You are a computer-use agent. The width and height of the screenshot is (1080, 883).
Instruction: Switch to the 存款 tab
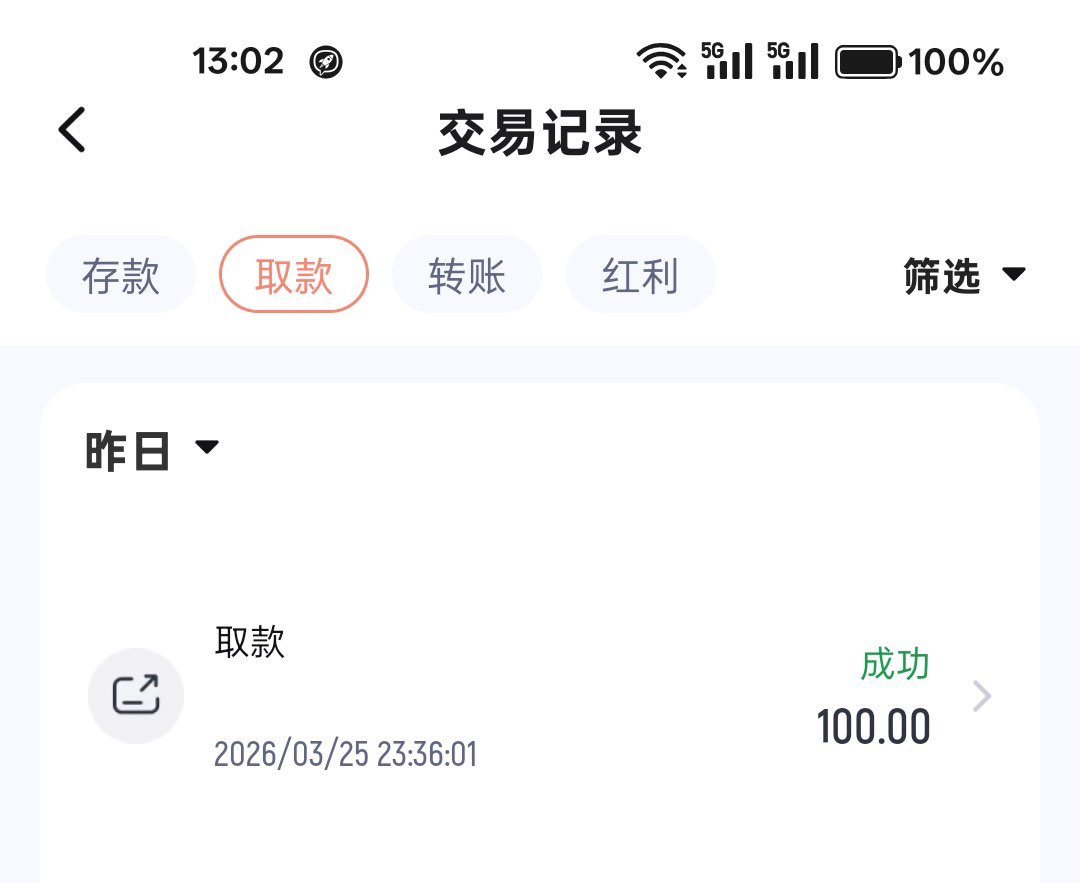[121, 275]
